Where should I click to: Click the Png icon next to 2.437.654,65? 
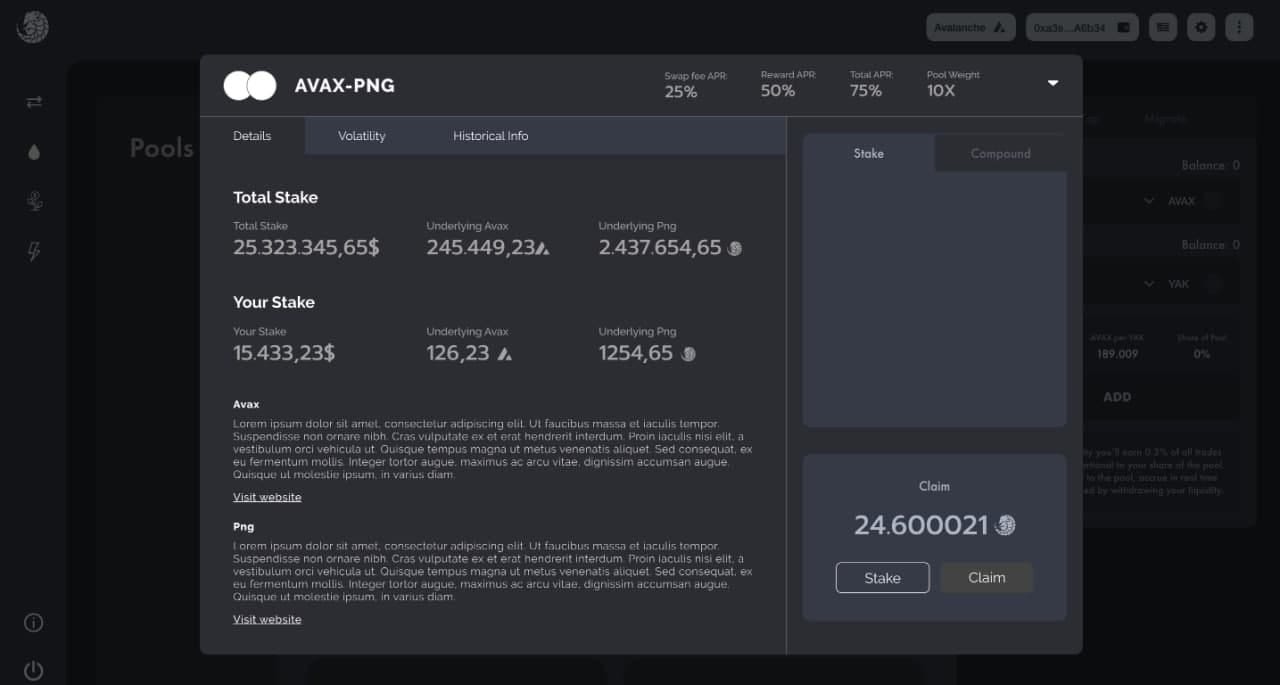735,248
